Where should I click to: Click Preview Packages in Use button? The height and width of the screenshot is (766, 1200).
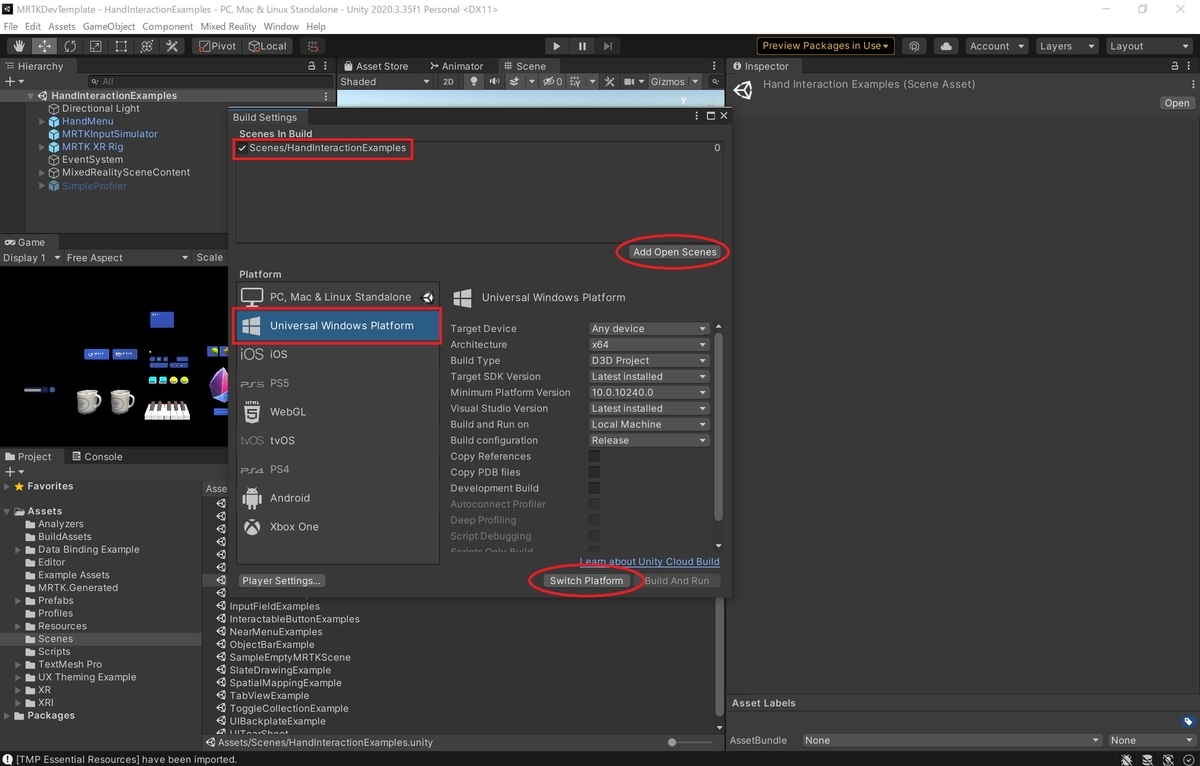point(825,46)
